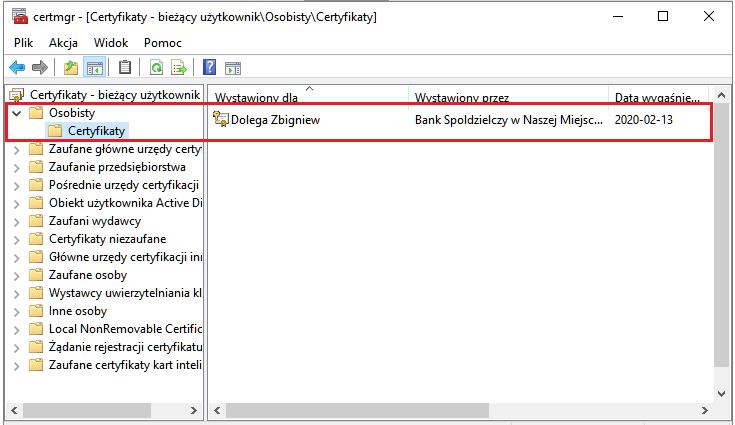735x425 pixels.
Task: Click the clipboard Paste toolbar icon
Action: pos(125,68)
